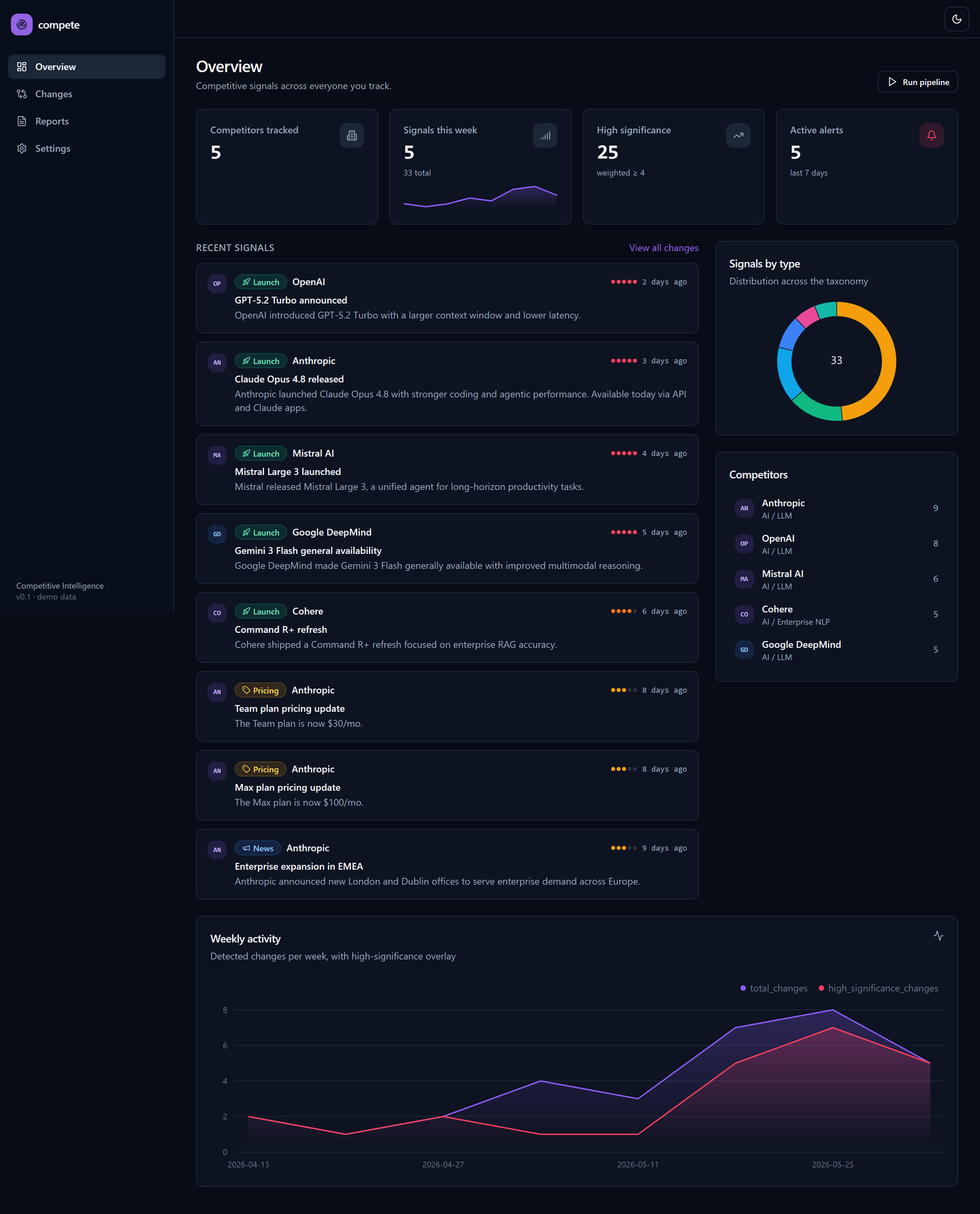980x1214 pixels.
Task: Click the Launch tag on Google DeepMind signal
Action: 261,532
